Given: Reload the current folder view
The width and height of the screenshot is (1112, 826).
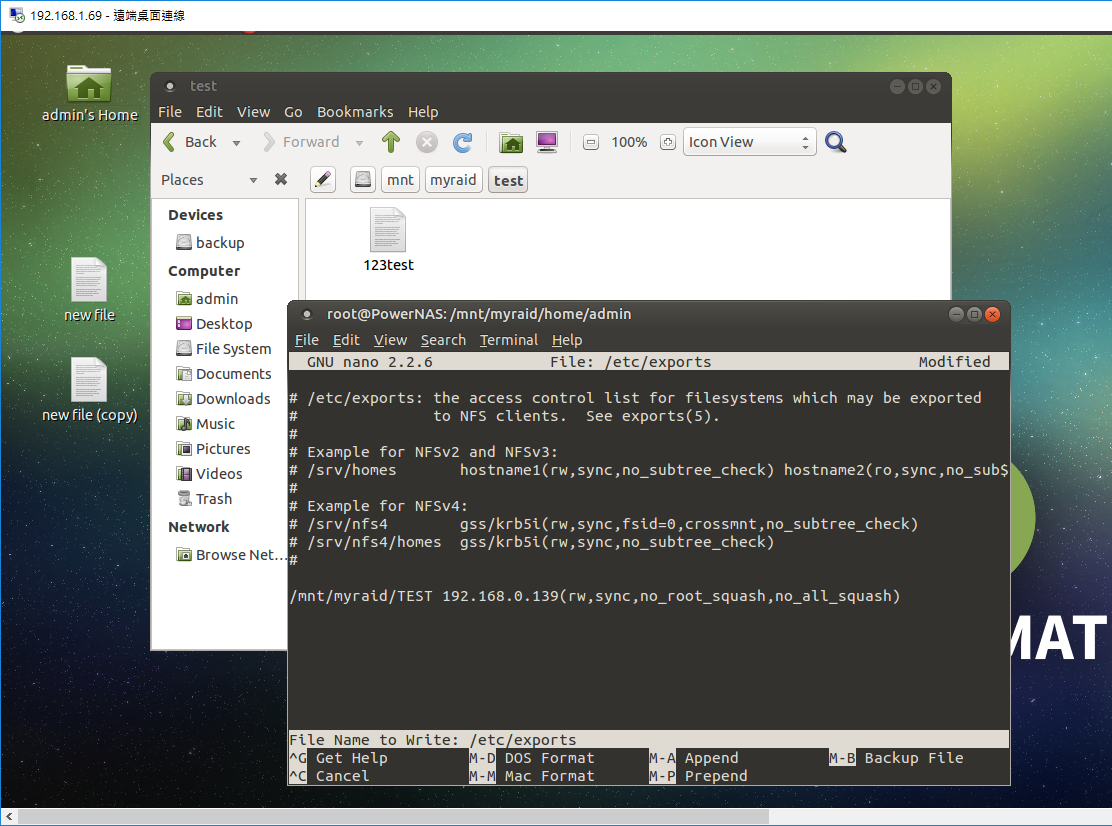Looking at the screenshot, I should click(462, 143).
